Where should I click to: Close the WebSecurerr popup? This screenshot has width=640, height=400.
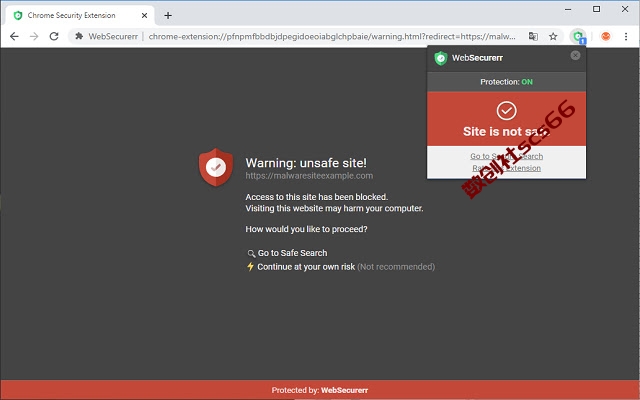575,55
